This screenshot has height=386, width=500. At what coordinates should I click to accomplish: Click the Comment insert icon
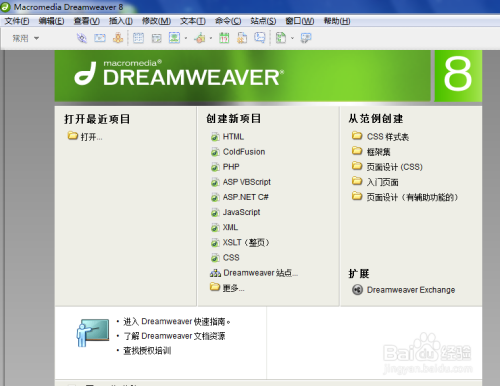point(260,38)
